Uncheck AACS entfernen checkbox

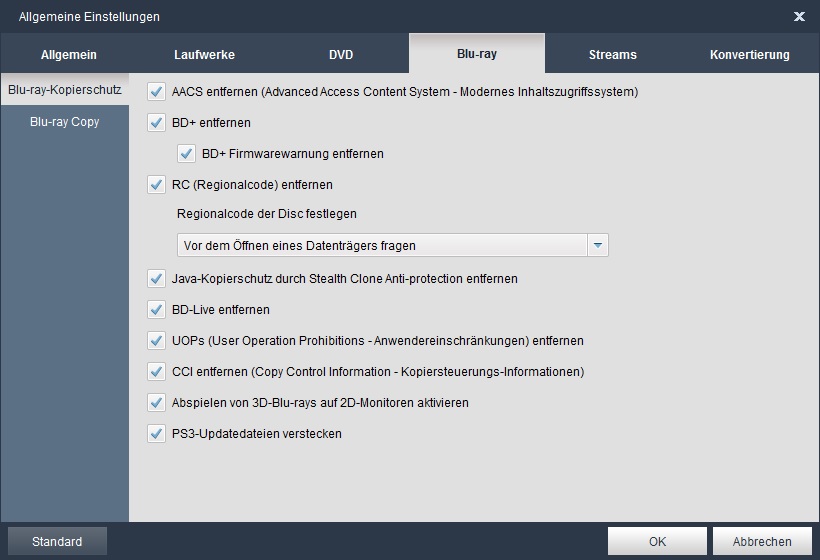[x=156, y=92]
